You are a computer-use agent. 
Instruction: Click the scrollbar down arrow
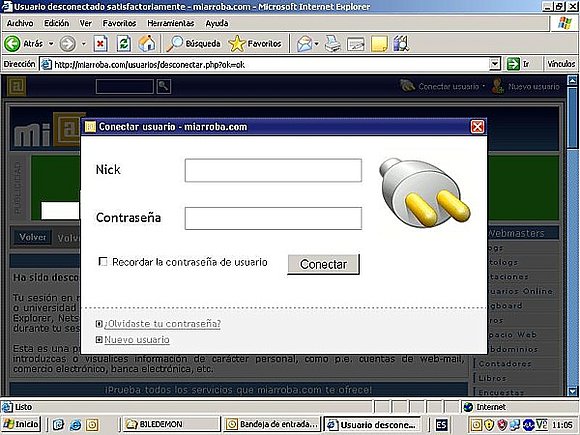pos(572,391)
